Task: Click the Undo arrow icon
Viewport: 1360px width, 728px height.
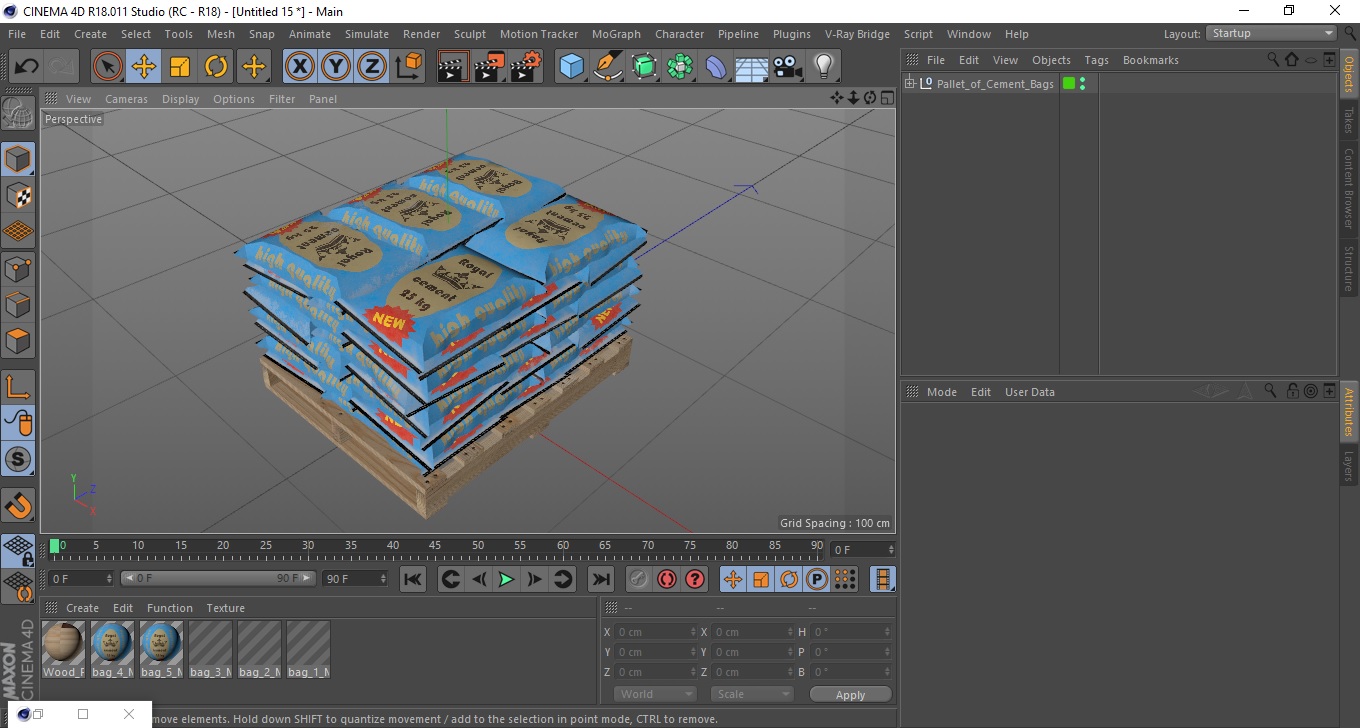Action: point(27,67)
